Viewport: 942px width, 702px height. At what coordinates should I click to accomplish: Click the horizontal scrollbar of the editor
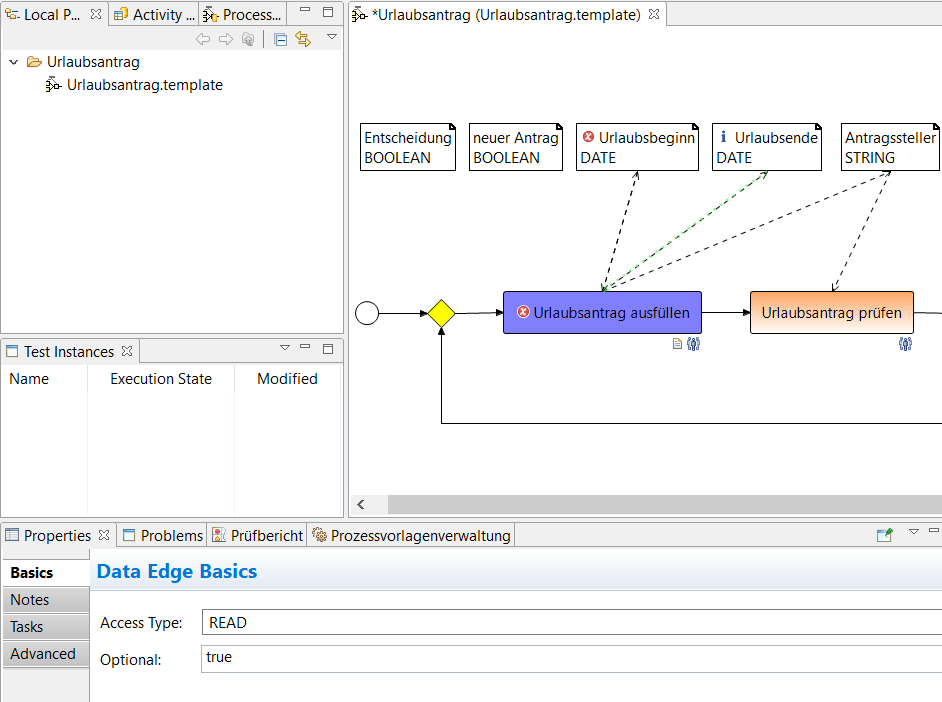point(665,504)
